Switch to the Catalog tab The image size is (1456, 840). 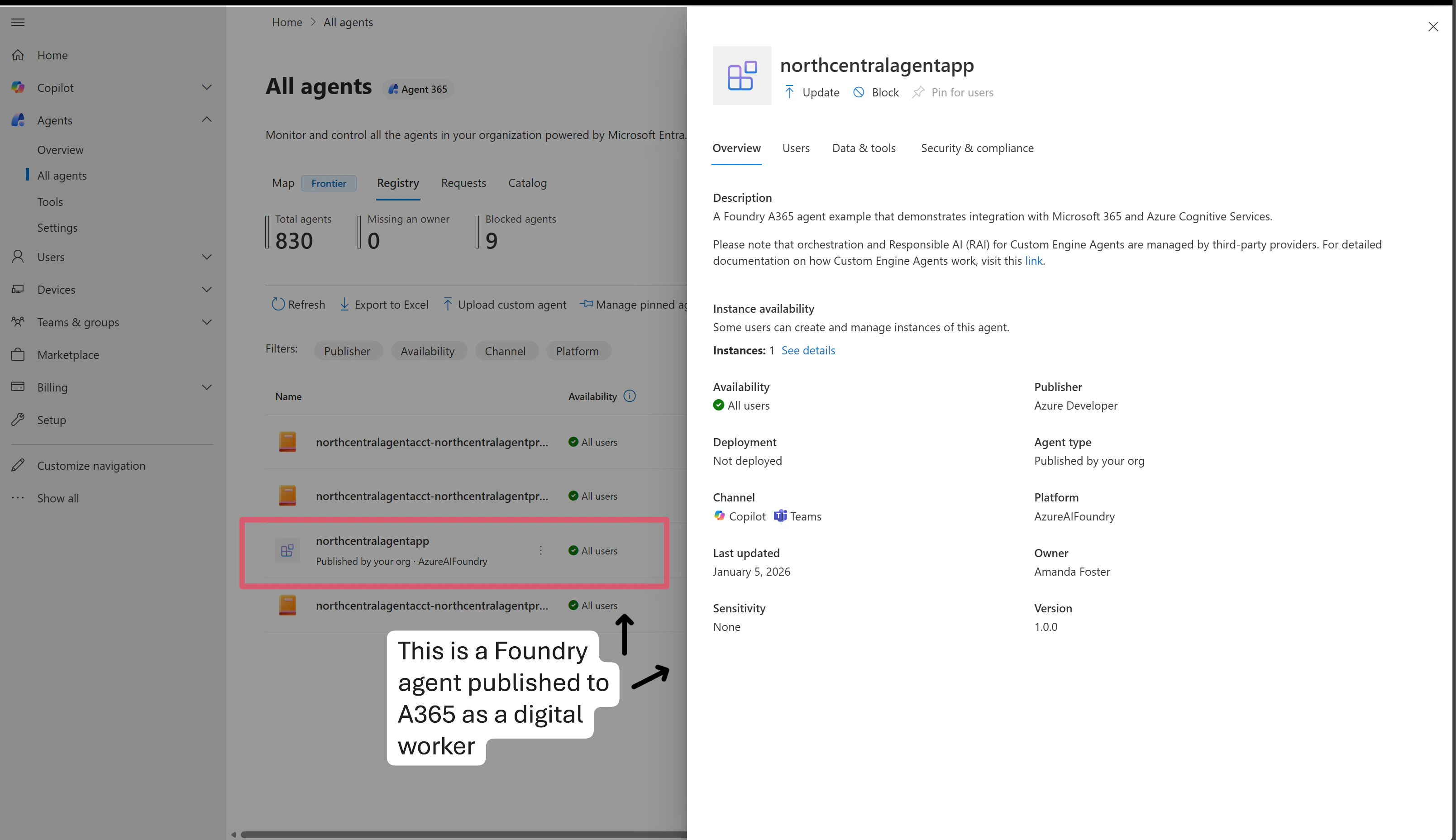(527, 183)
